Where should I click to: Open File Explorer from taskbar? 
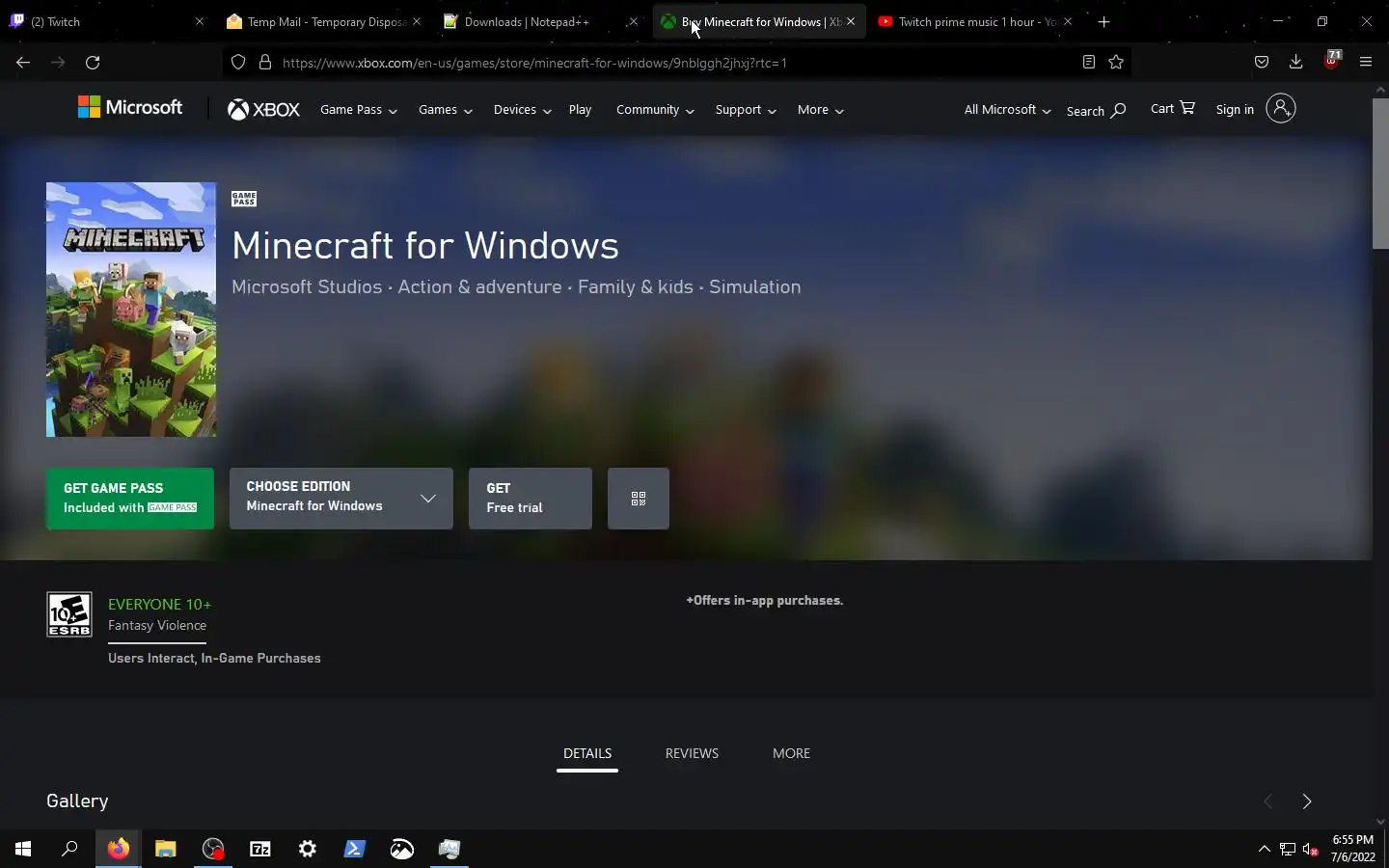tap(166, 849)
